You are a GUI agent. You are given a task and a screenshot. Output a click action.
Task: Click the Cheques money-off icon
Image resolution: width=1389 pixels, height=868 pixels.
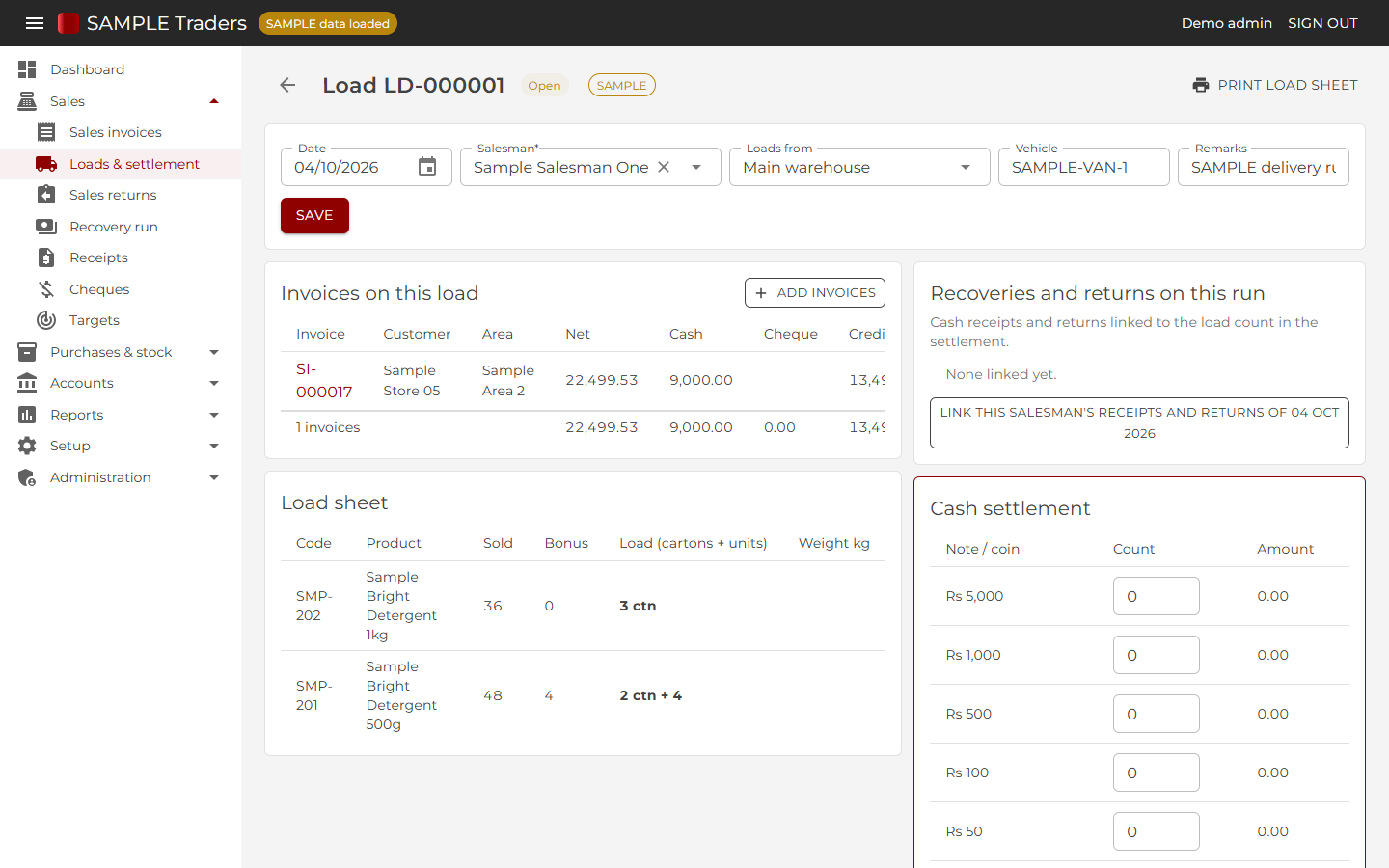[46, 289]
